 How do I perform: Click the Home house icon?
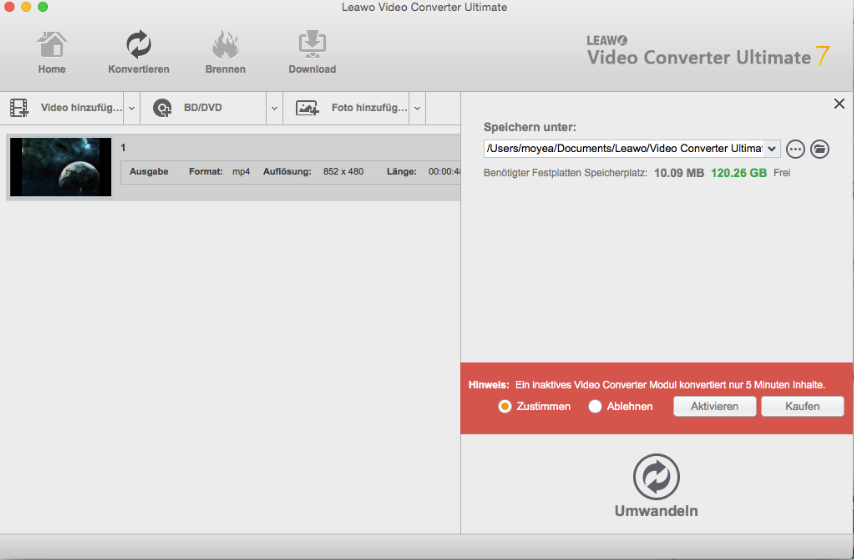pyautogui.click(x=52, y=45)
